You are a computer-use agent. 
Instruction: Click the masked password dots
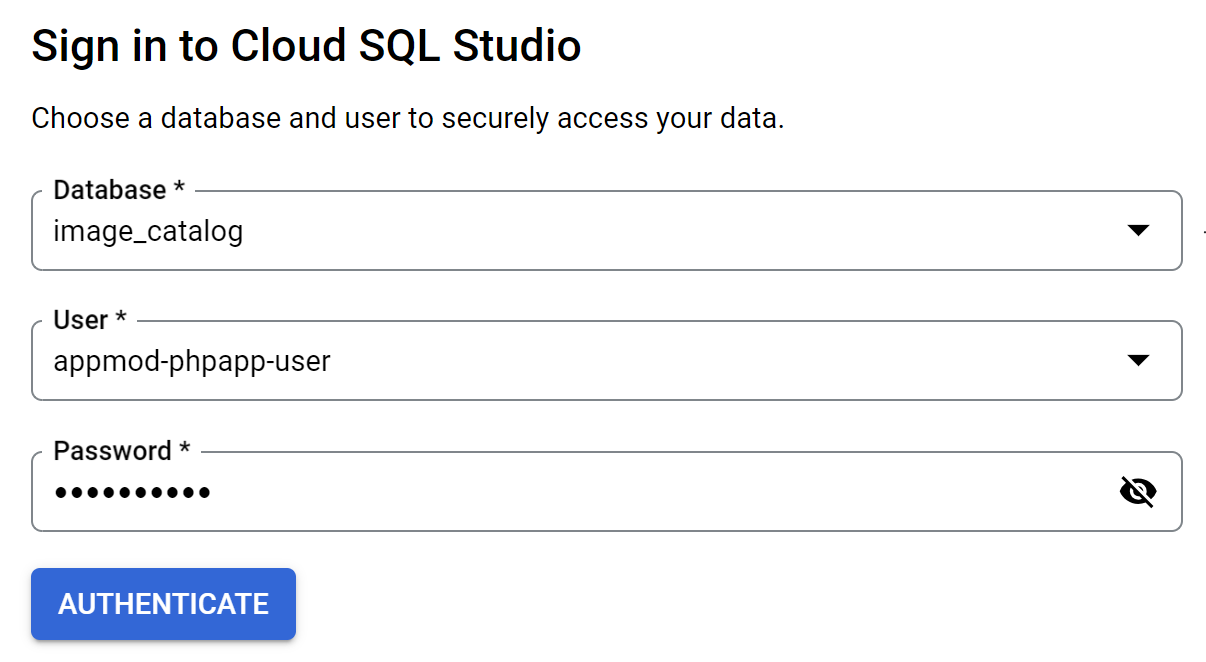click(x=132, y=492)
